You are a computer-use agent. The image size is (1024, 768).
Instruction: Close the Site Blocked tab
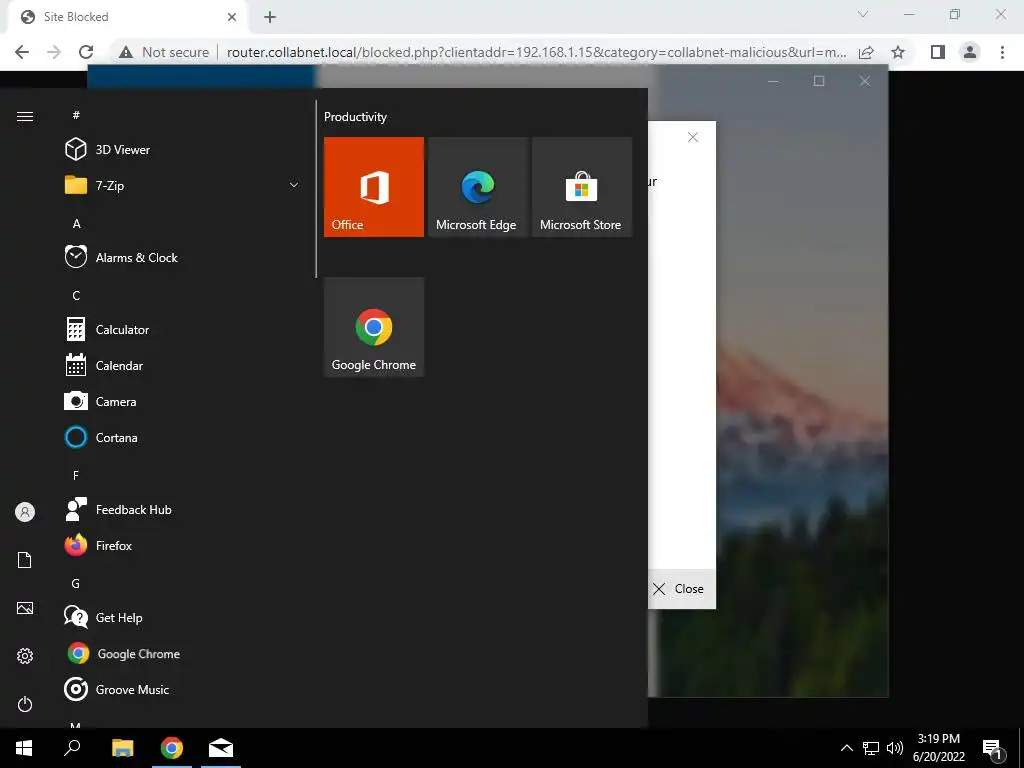click(x=232, y=17)
